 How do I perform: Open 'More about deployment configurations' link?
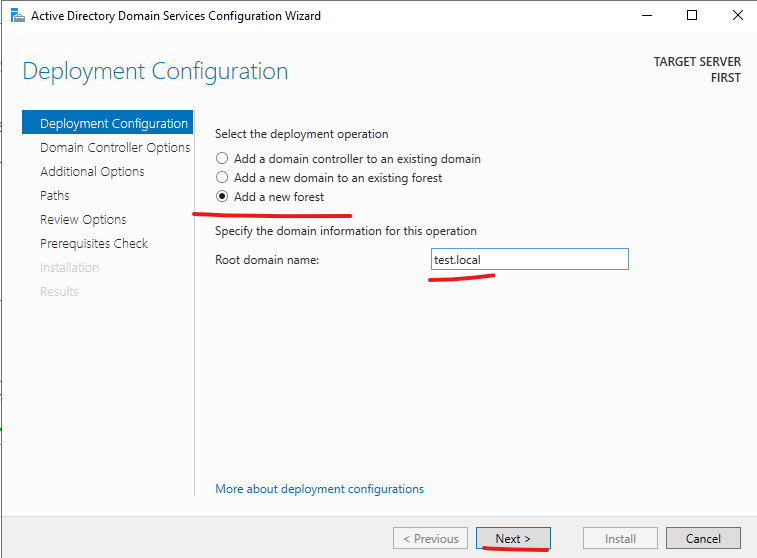pyautogui.click(x=320, y=489)
